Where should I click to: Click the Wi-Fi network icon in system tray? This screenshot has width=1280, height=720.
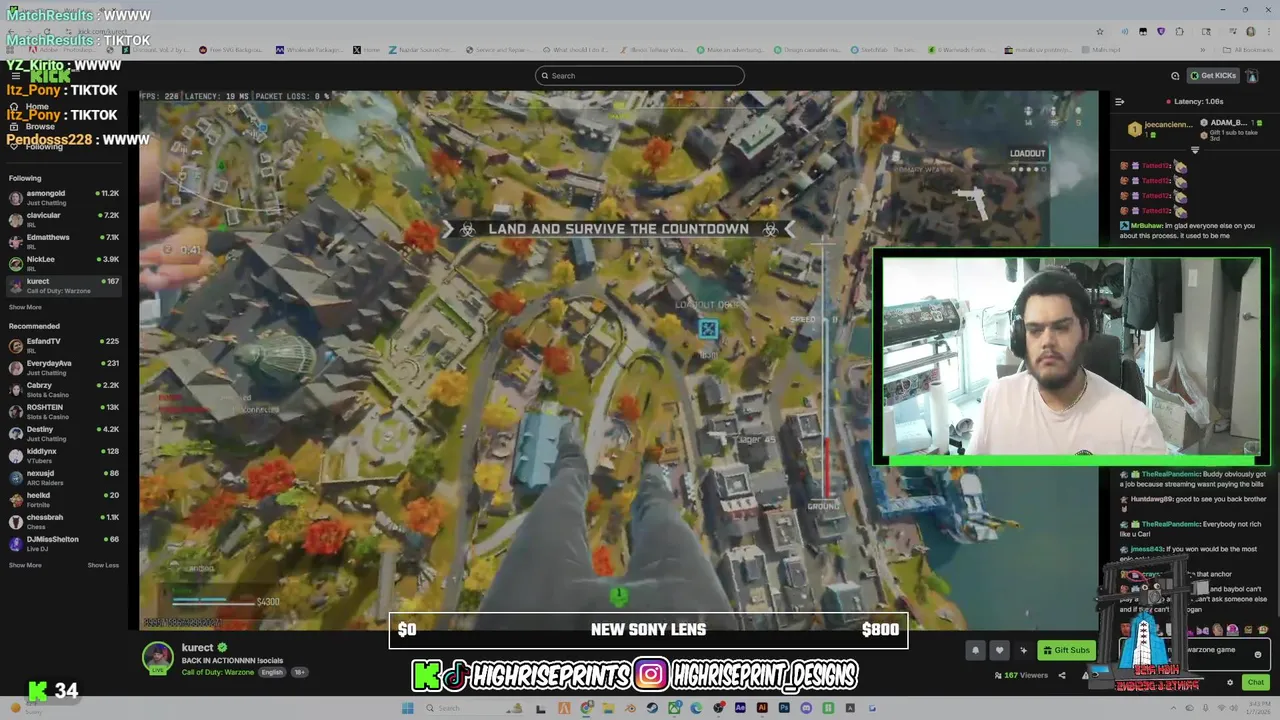pos(1221,708)
